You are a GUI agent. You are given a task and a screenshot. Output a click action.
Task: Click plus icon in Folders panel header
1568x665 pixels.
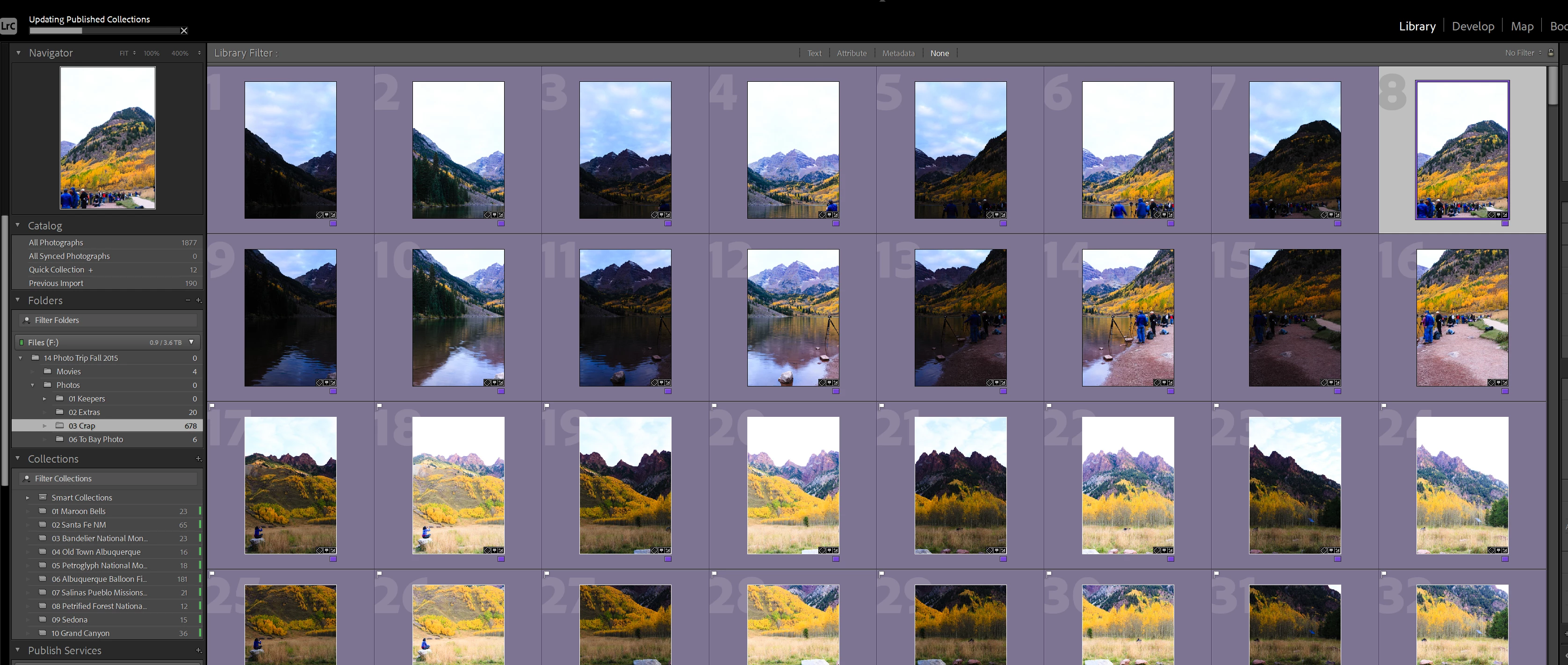tap(198, 300)
